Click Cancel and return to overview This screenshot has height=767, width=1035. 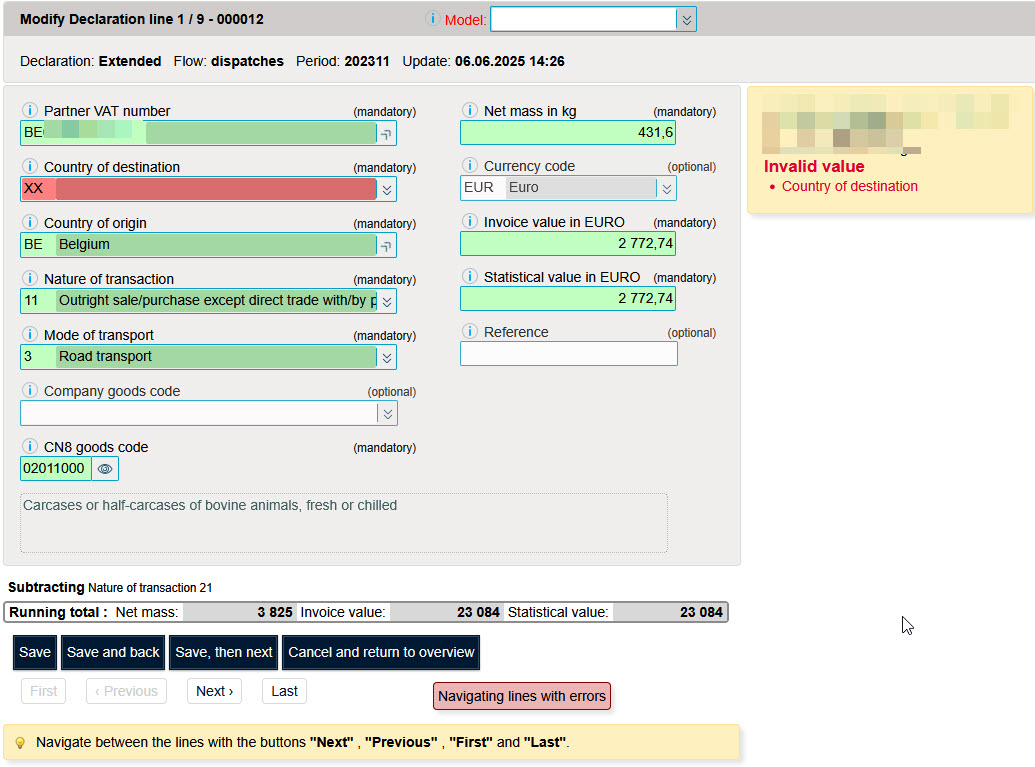(x=381, y=652)
